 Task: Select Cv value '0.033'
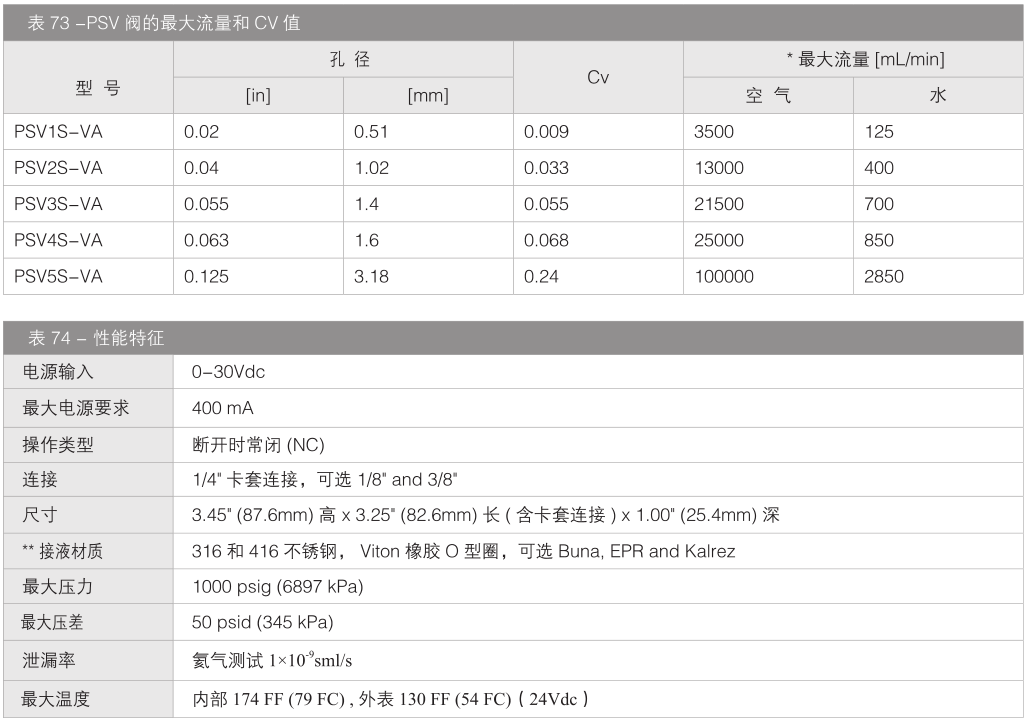(546, 168)
